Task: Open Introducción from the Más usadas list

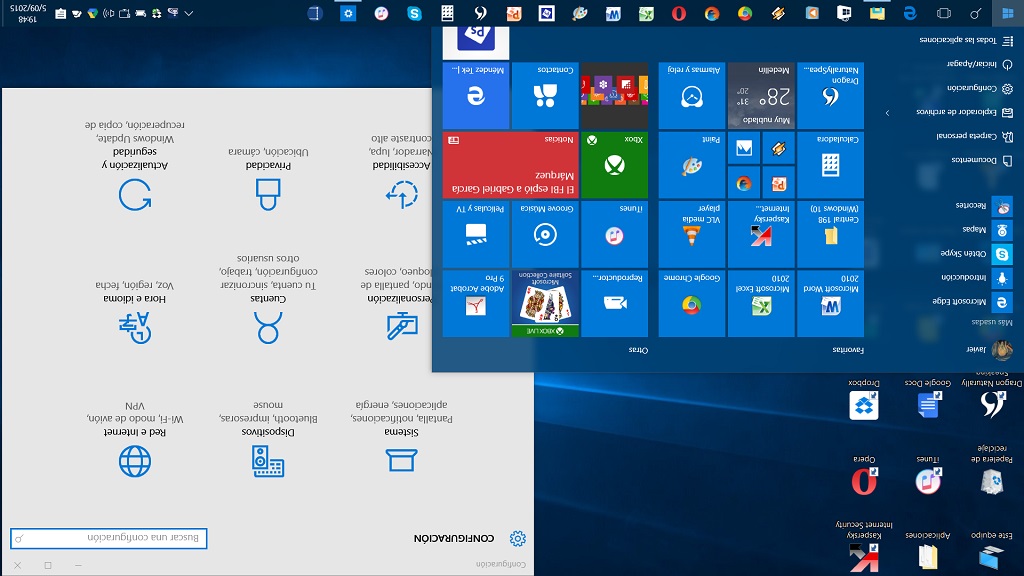Action: pos(976,278)
